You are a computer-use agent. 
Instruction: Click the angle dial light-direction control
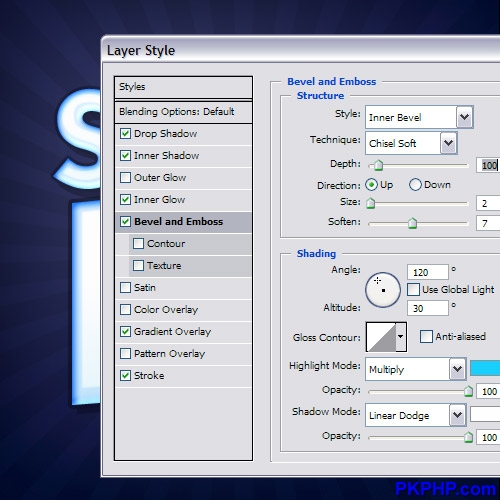[383, 290]
